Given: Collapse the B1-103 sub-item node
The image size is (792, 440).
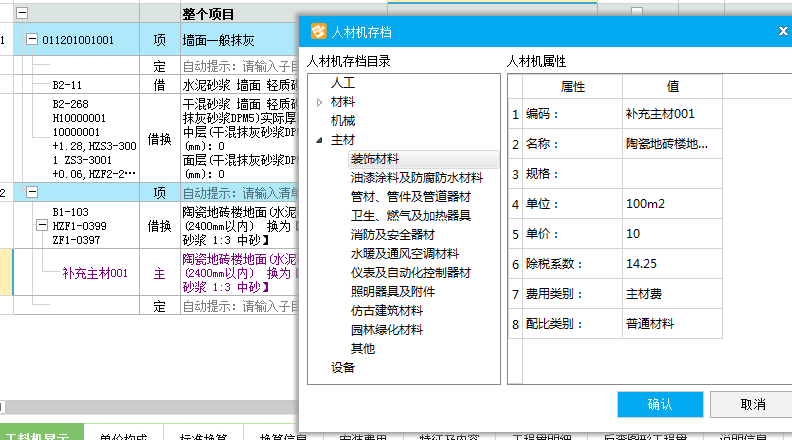Looking at the screenshot, I should [x=42, y=225].
